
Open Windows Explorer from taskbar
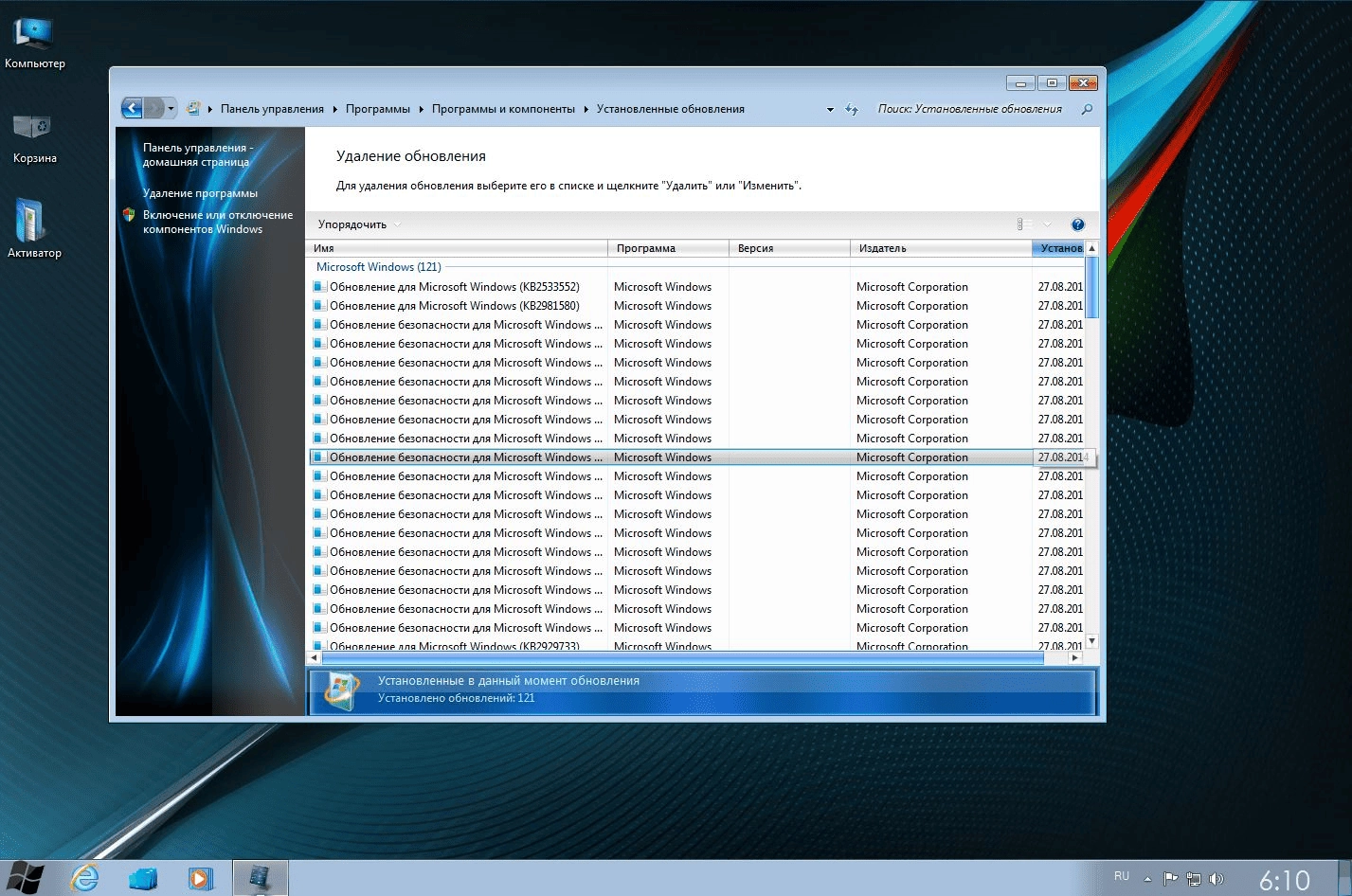(143, 878)
